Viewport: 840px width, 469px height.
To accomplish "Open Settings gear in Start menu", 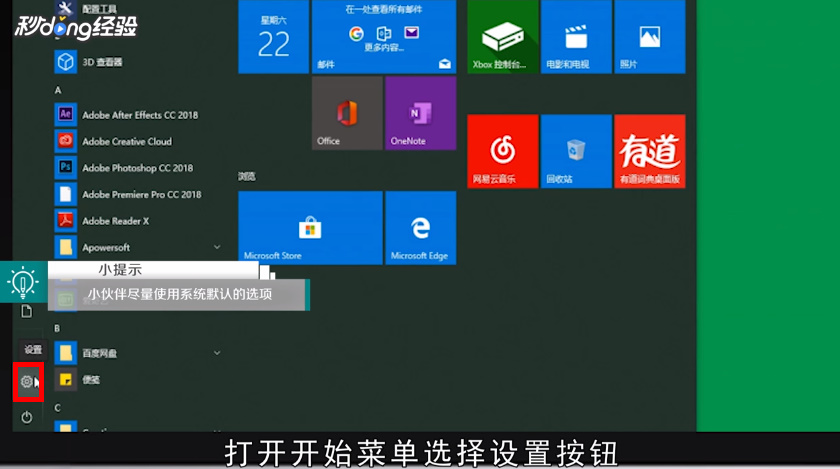I will (27, 382).
